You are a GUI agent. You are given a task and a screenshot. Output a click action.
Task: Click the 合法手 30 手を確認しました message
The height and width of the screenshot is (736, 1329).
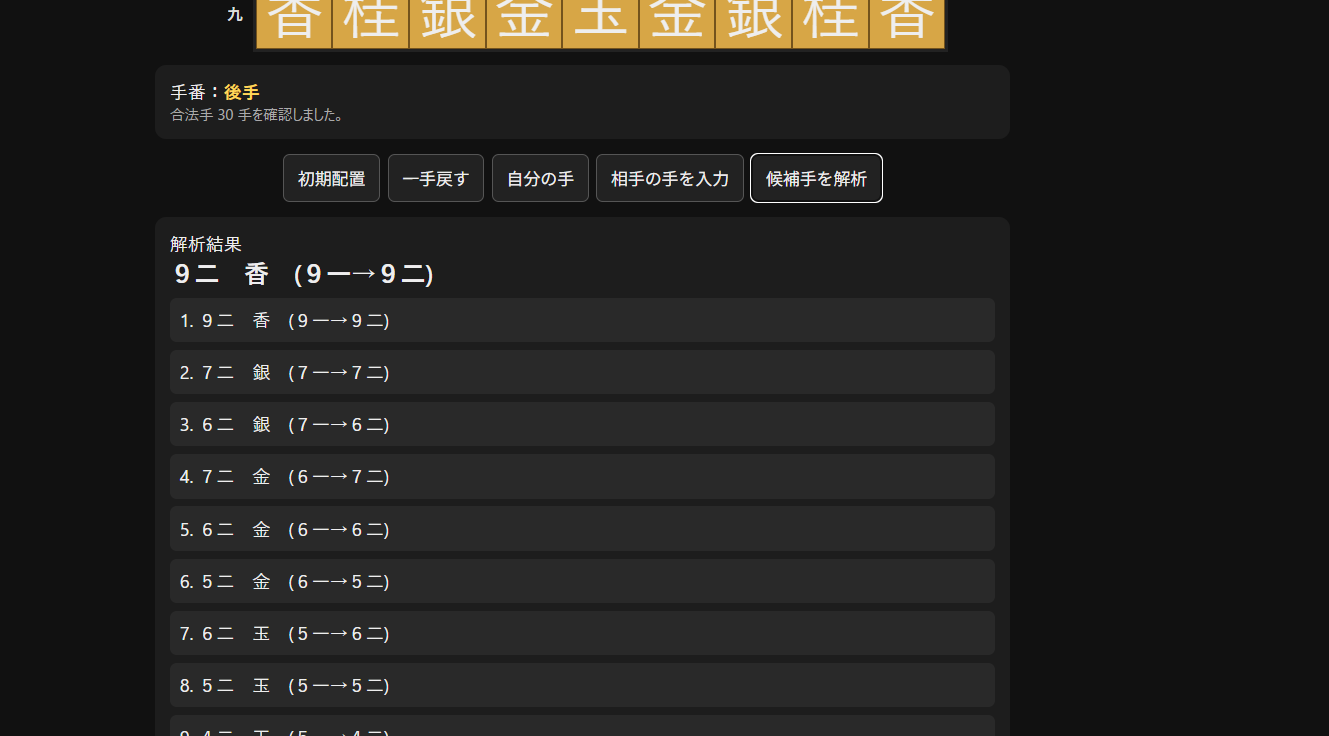(257, 115)
